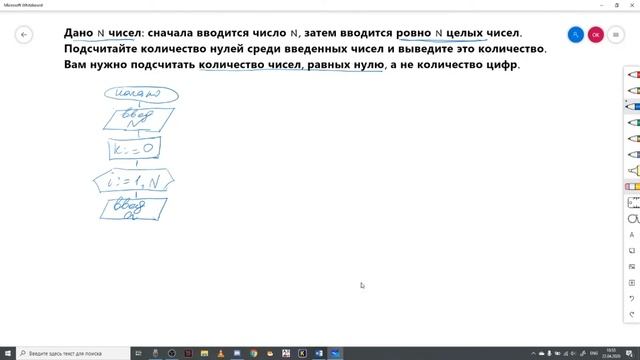Show hidden system tray icons

click(x=533, y=353)
